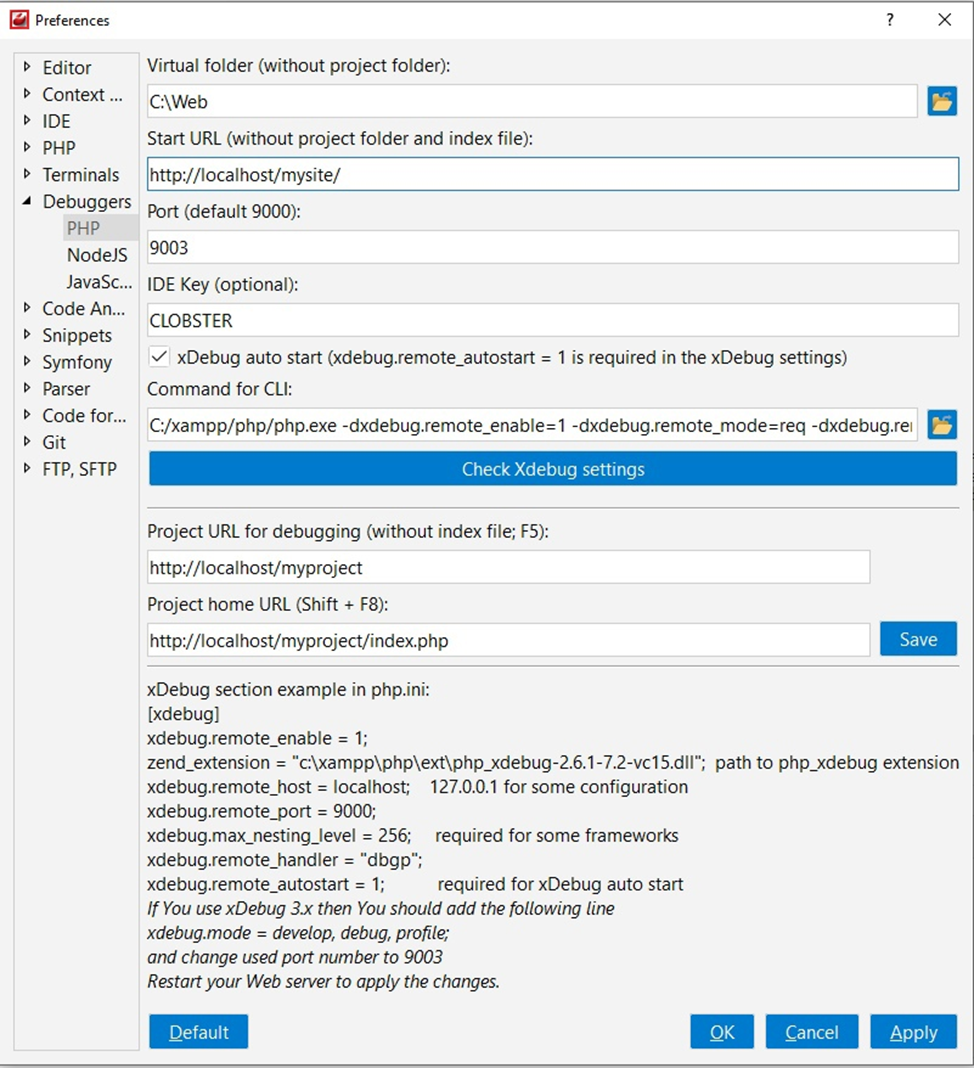The height and width of the screenshot is (1068, 974).
Task: Expand the Code Analysis tree section
Action: [x=27, y=307]
